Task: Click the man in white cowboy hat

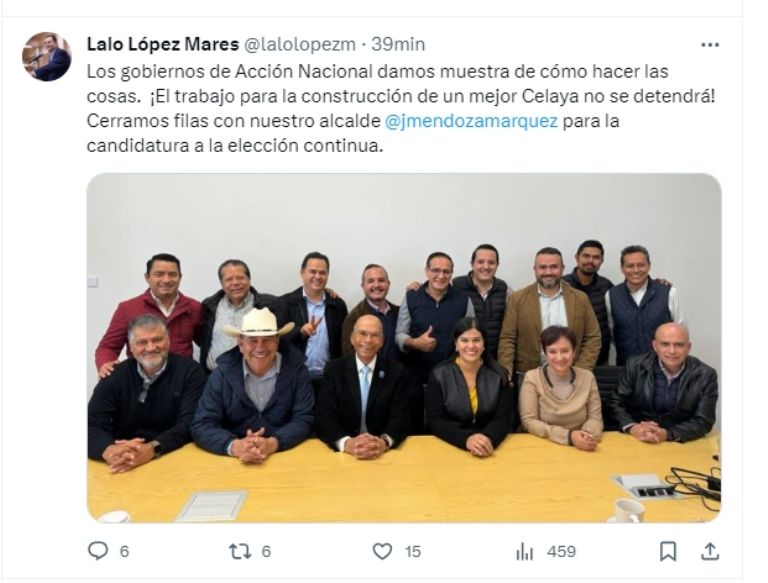Action: (255, 387)
